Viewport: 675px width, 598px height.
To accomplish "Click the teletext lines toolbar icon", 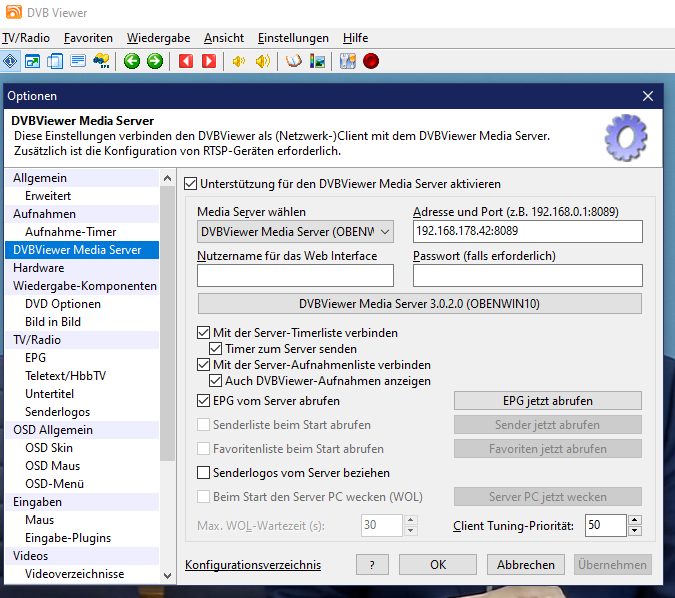I will [78, 61].
